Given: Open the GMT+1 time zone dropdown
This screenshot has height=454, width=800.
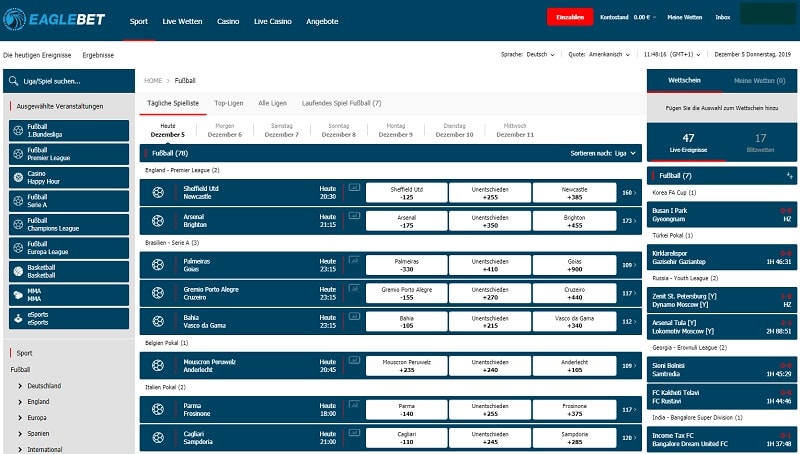Looking at the screenshot, I should 672,55.
